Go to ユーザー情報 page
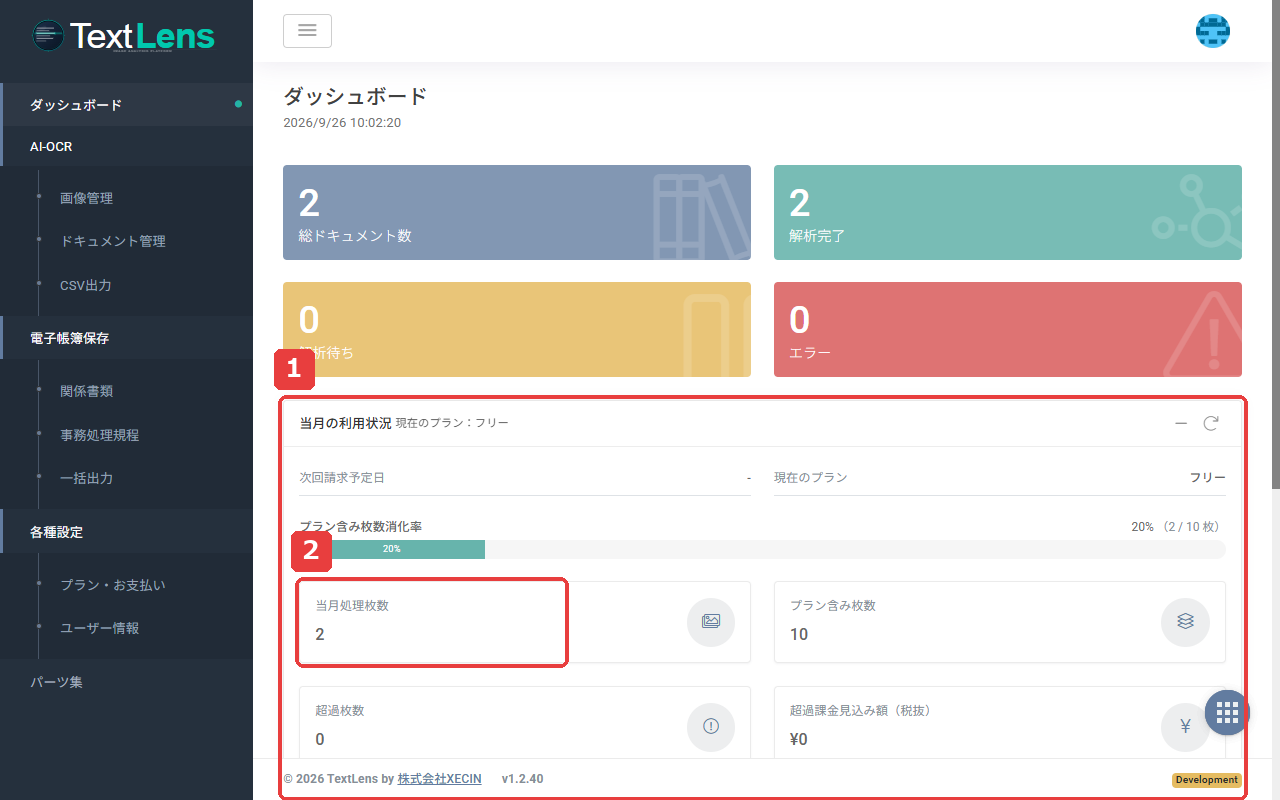The width and height of the screenshot is (1280, 800). [99, 628]
